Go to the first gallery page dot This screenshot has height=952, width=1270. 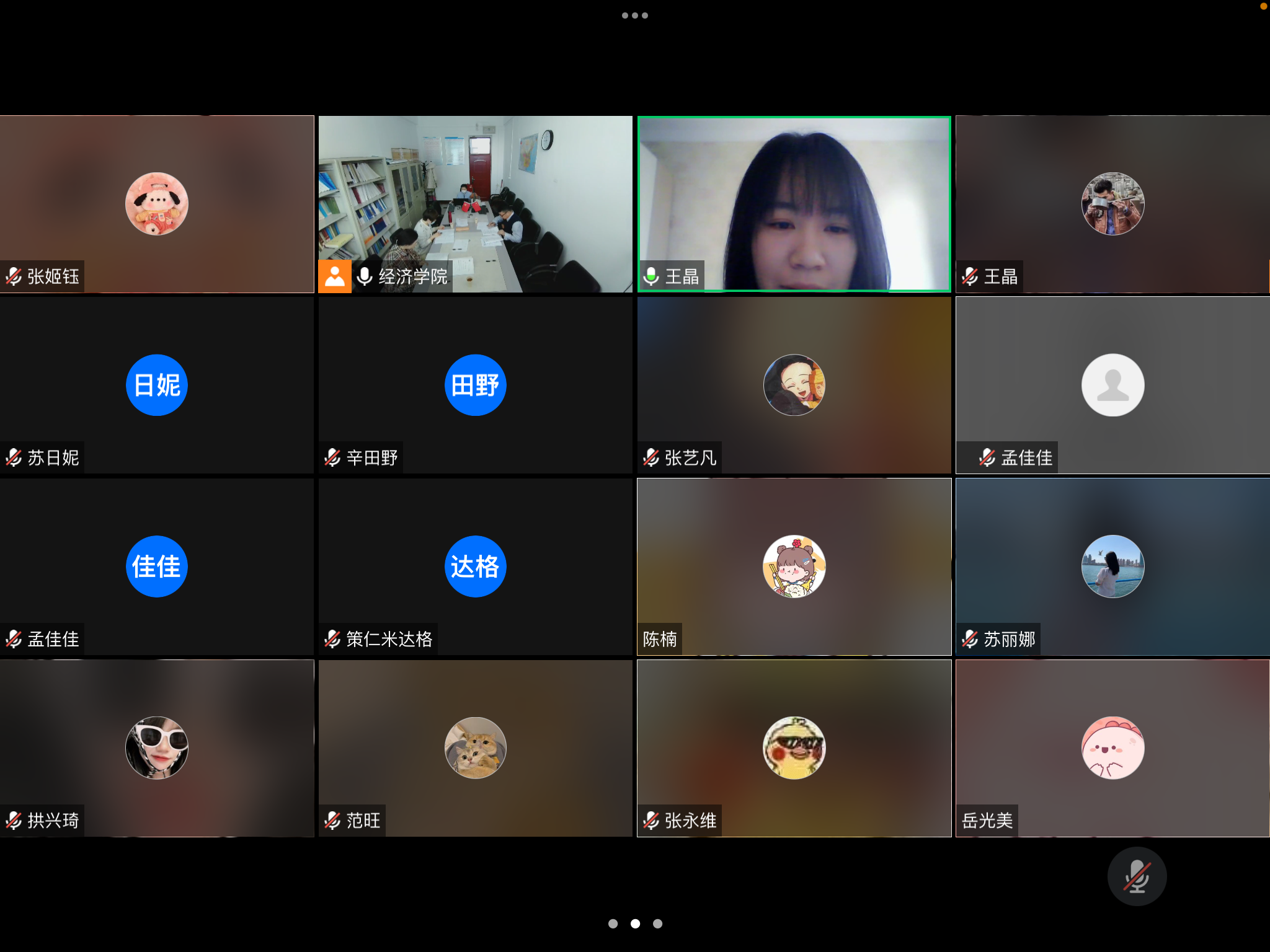613,923
